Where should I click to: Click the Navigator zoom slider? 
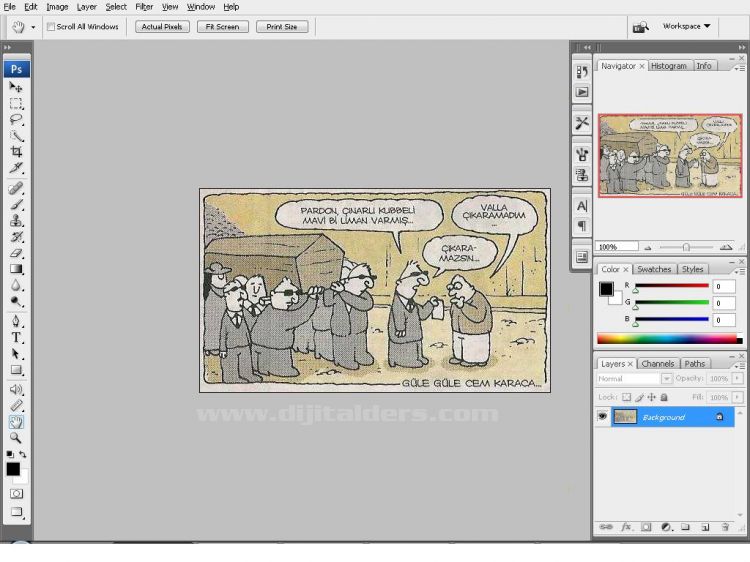(686, 247)
